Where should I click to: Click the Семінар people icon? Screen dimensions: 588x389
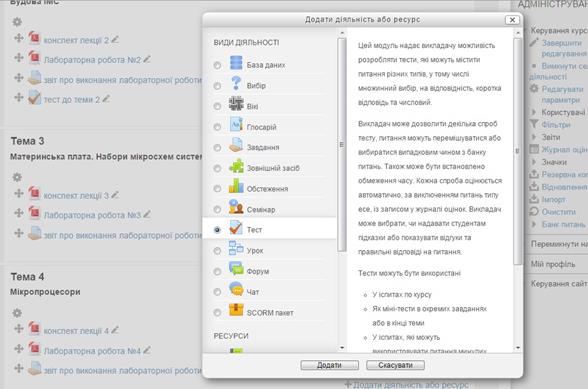(x=236, y=207)
